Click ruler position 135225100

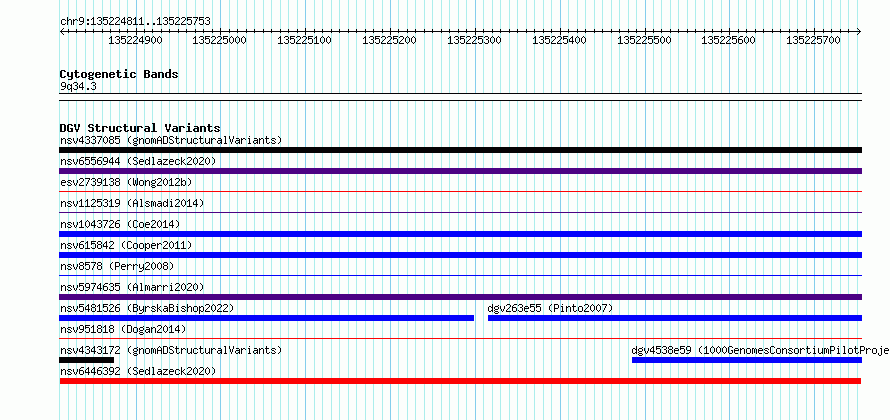[304, 40]
